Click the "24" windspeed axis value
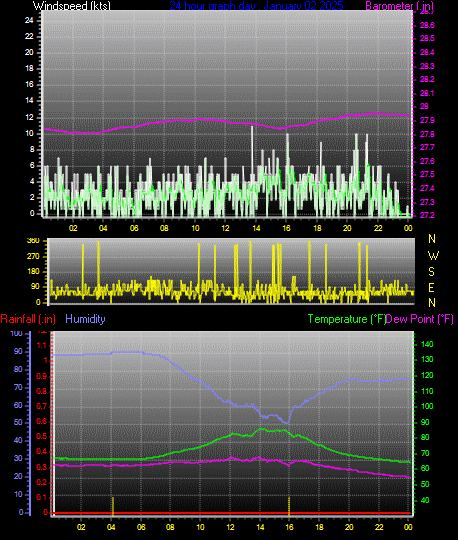Viewport: 458px width, 540px height. pos(29,20)
